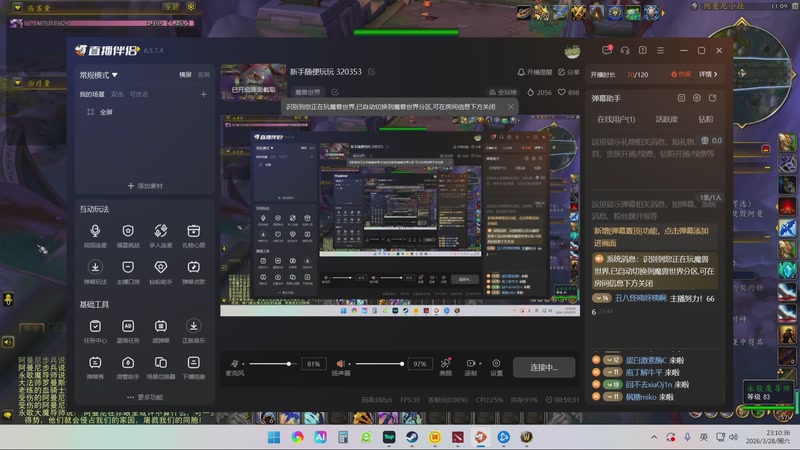Pop out the 弹幕助手 panel
The width and height of the screenshot is (800, 450).
713,98
